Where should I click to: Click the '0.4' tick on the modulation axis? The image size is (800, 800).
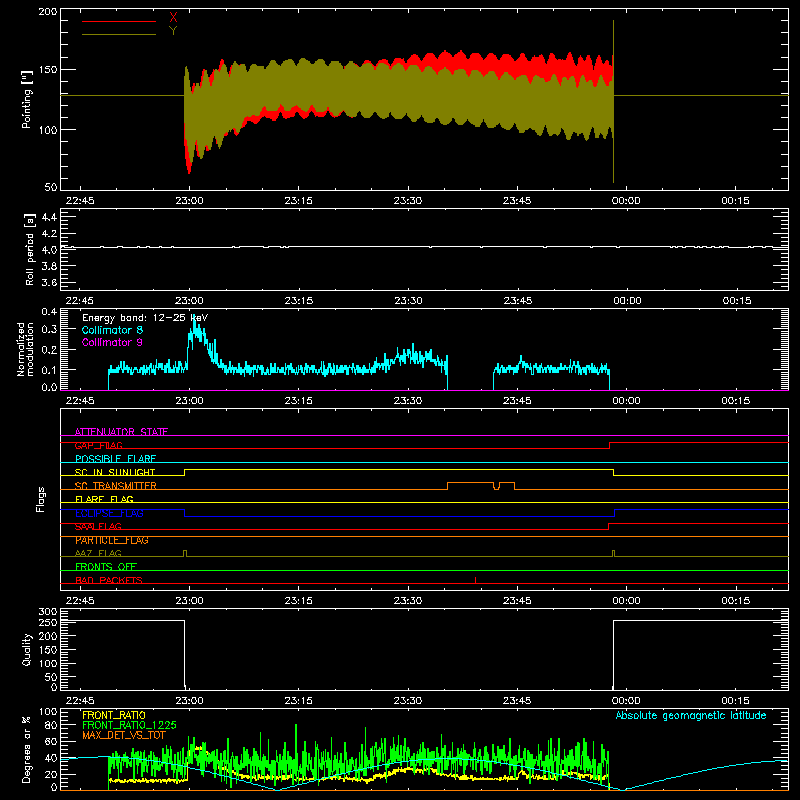click(49, 312)
